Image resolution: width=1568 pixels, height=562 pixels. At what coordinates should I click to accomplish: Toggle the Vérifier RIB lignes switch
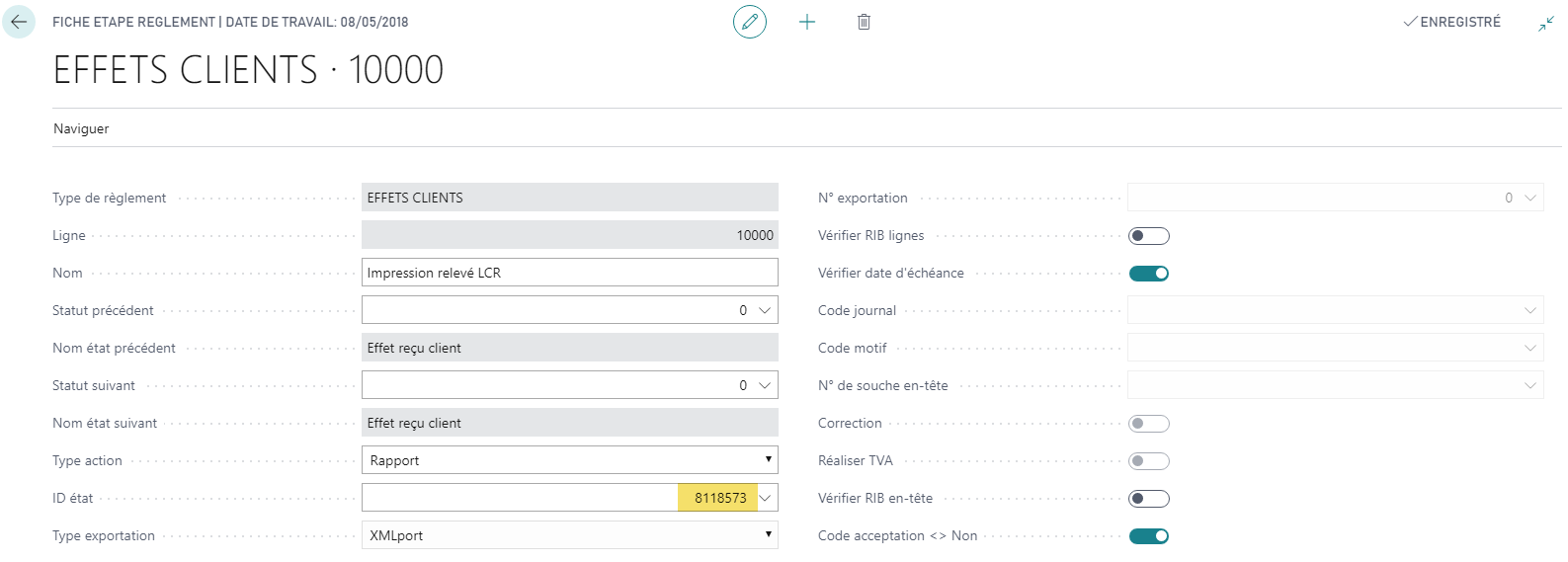(x=1148, y=236)
